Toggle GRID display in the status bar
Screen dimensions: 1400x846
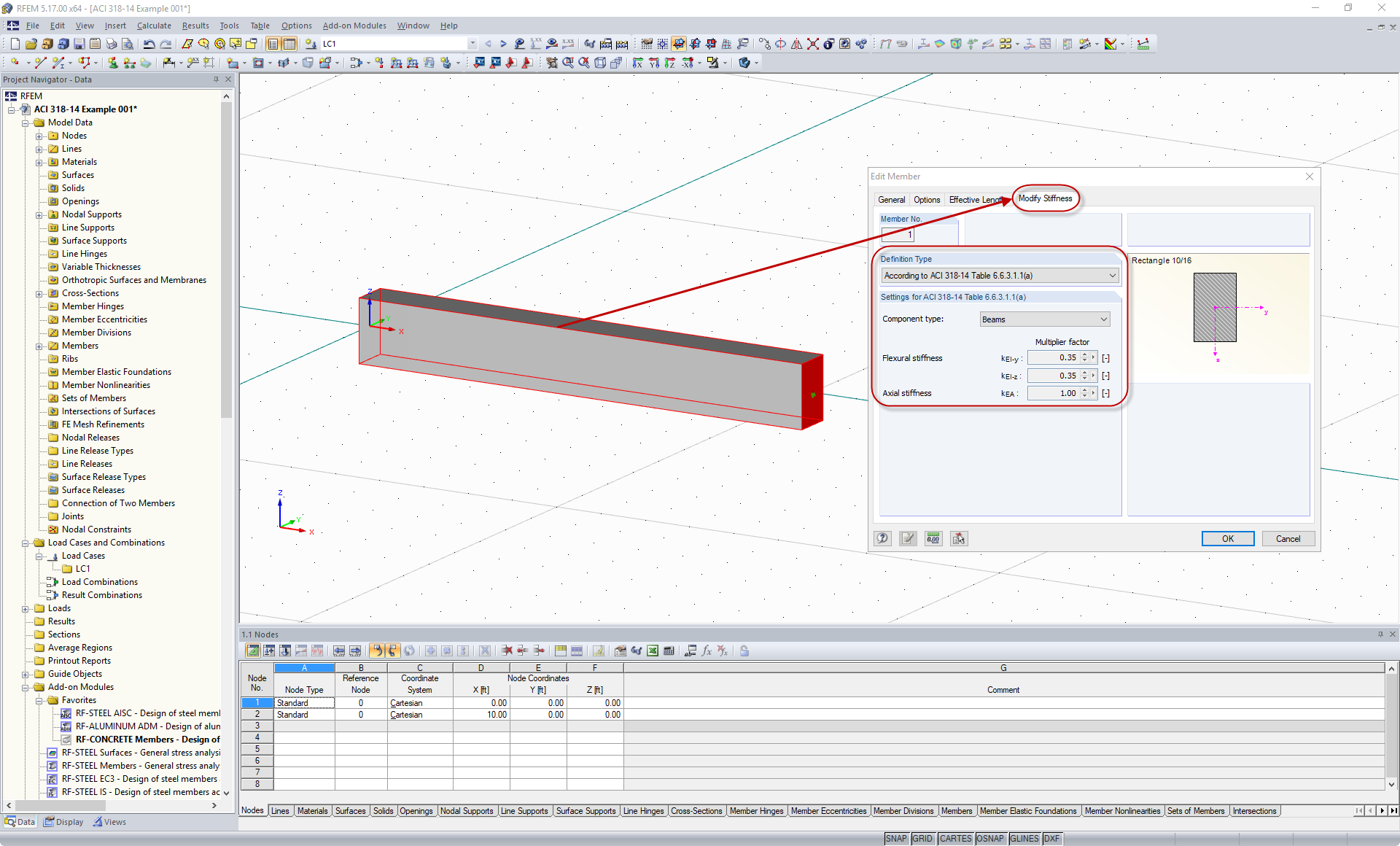click(x=922, y=838)
